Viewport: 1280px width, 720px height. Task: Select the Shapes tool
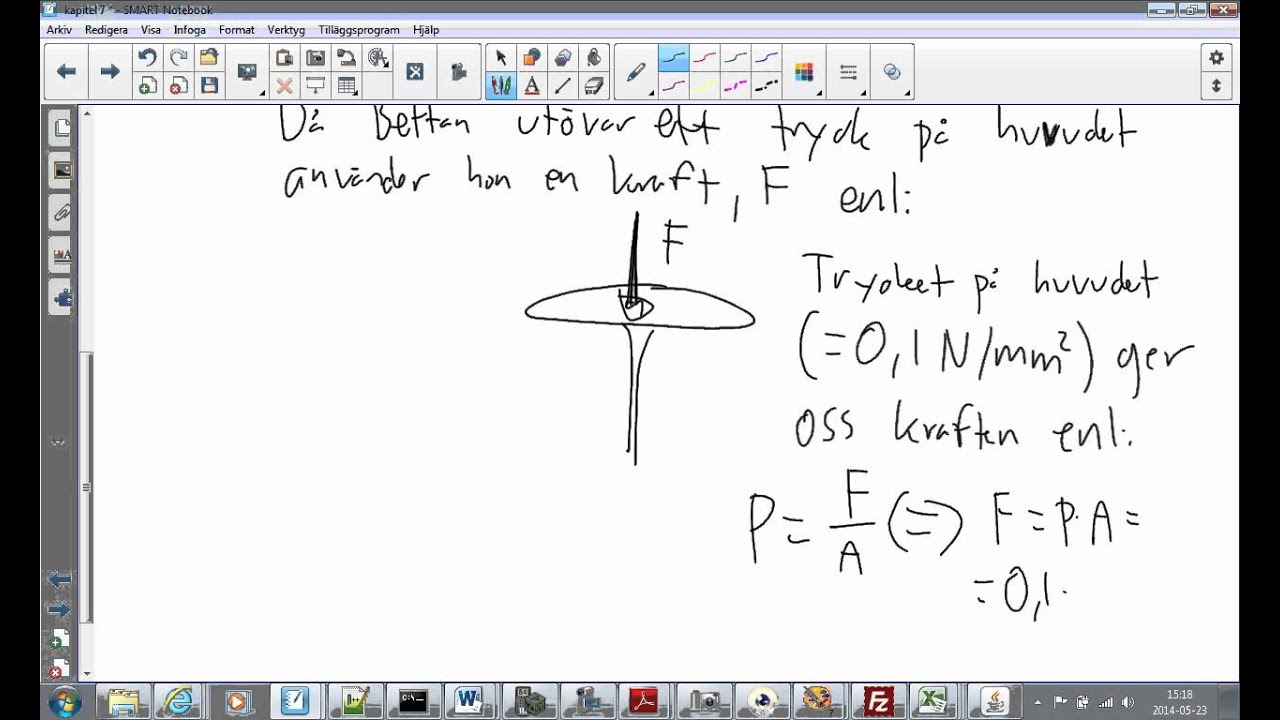pyautogui.click(x=532, y=58)
